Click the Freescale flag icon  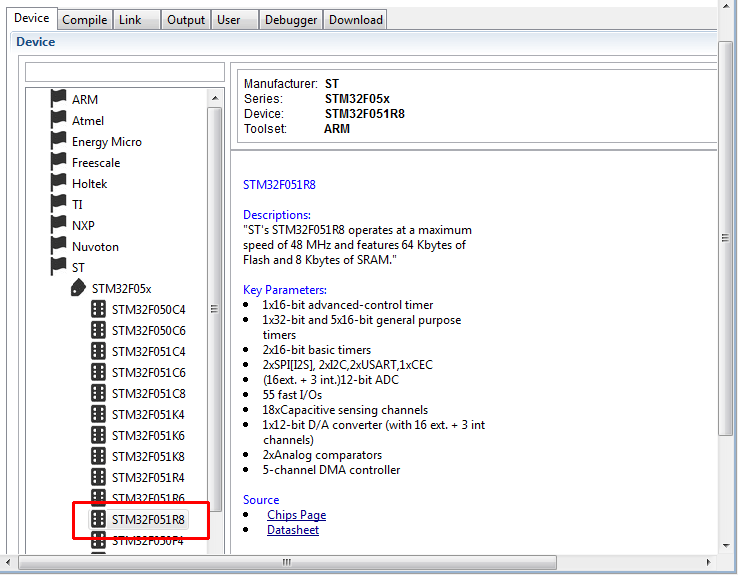59,162
